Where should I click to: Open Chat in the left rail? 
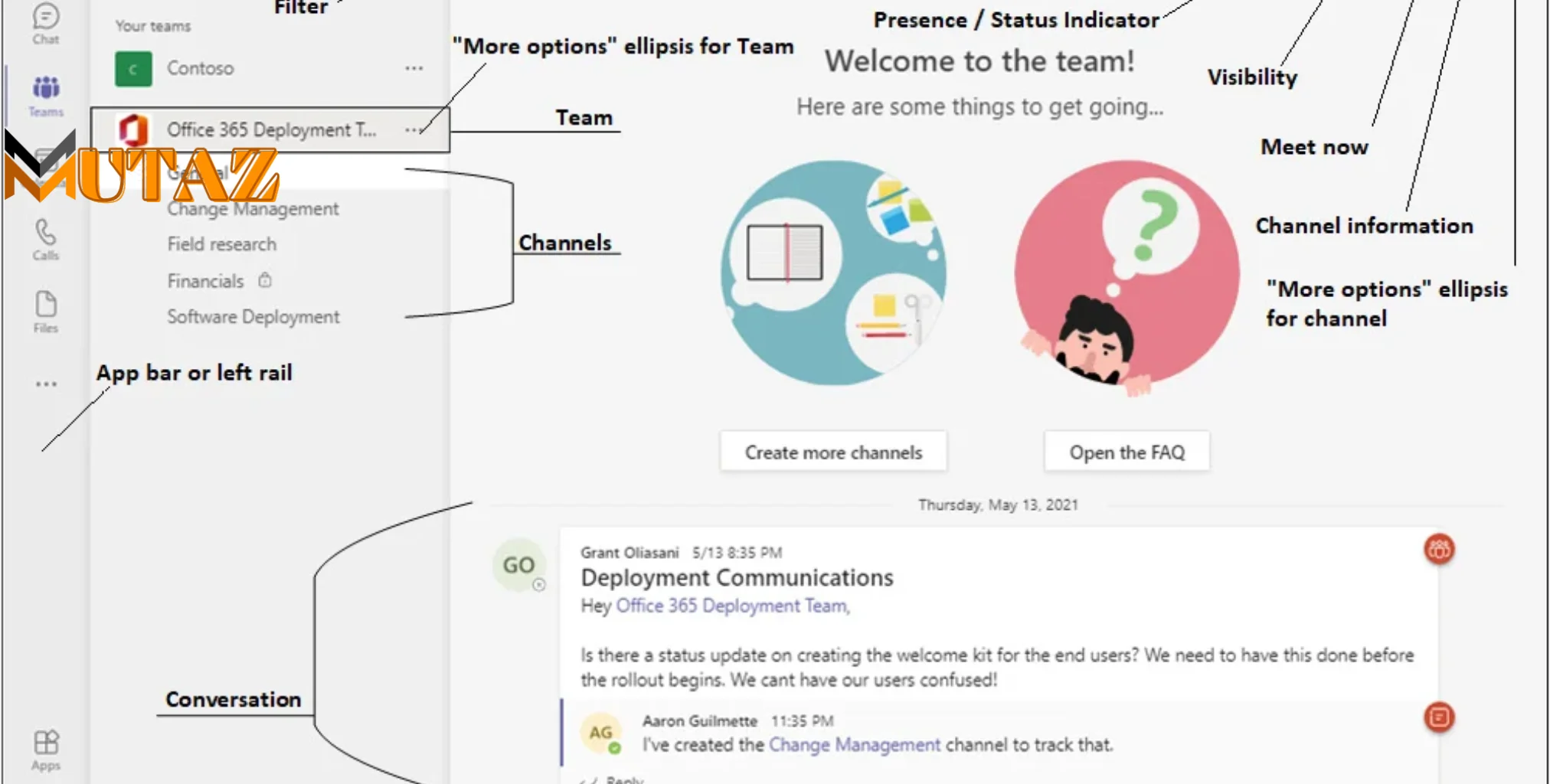[x=46, y=23]
